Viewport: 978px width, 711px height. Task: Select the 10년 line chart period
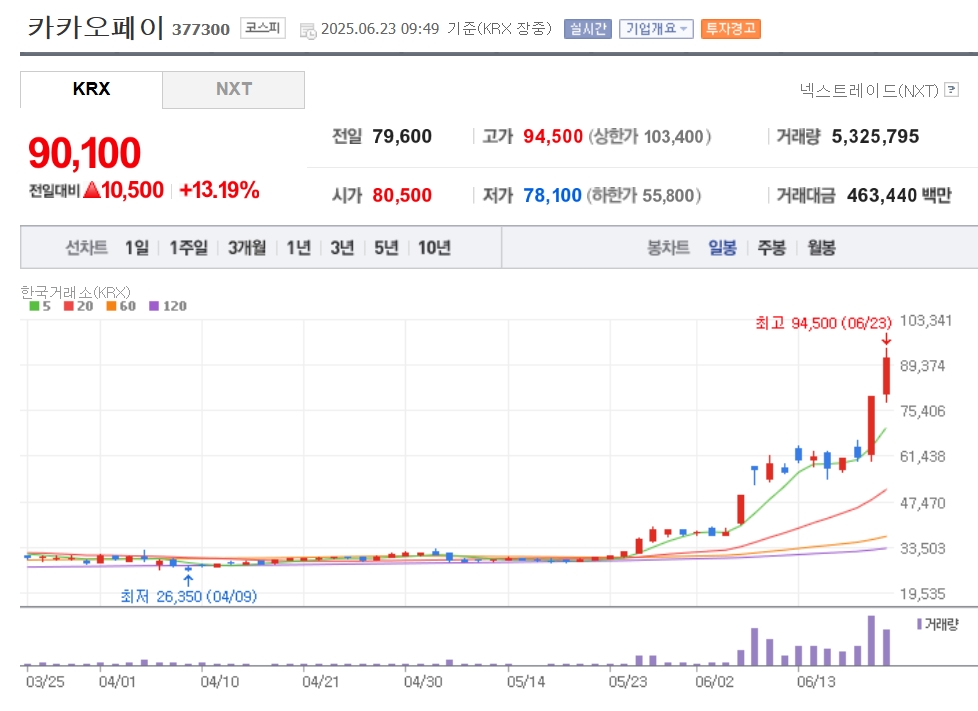pos(434,248)
